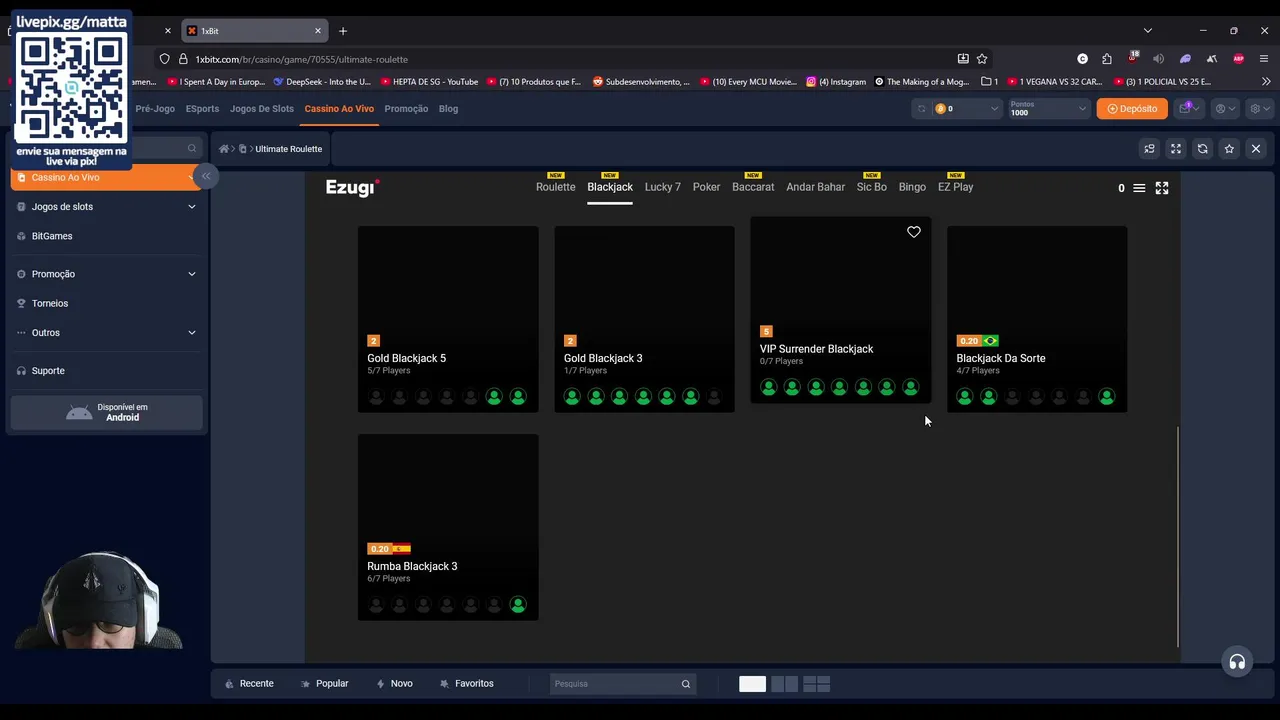Open Promoção in top navigation
1280x720 pixels.
pos(406,109)
